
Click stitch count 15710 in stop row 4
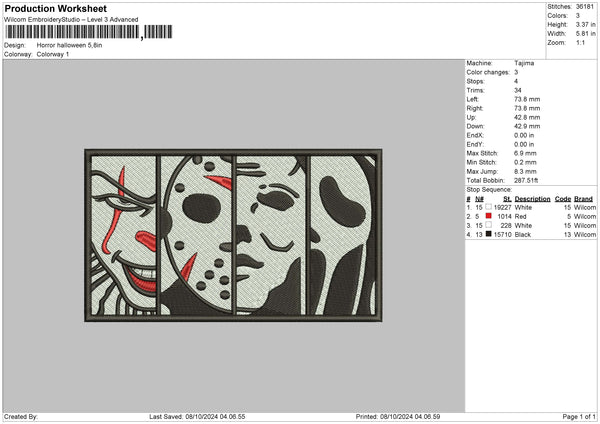coord(502,235)
